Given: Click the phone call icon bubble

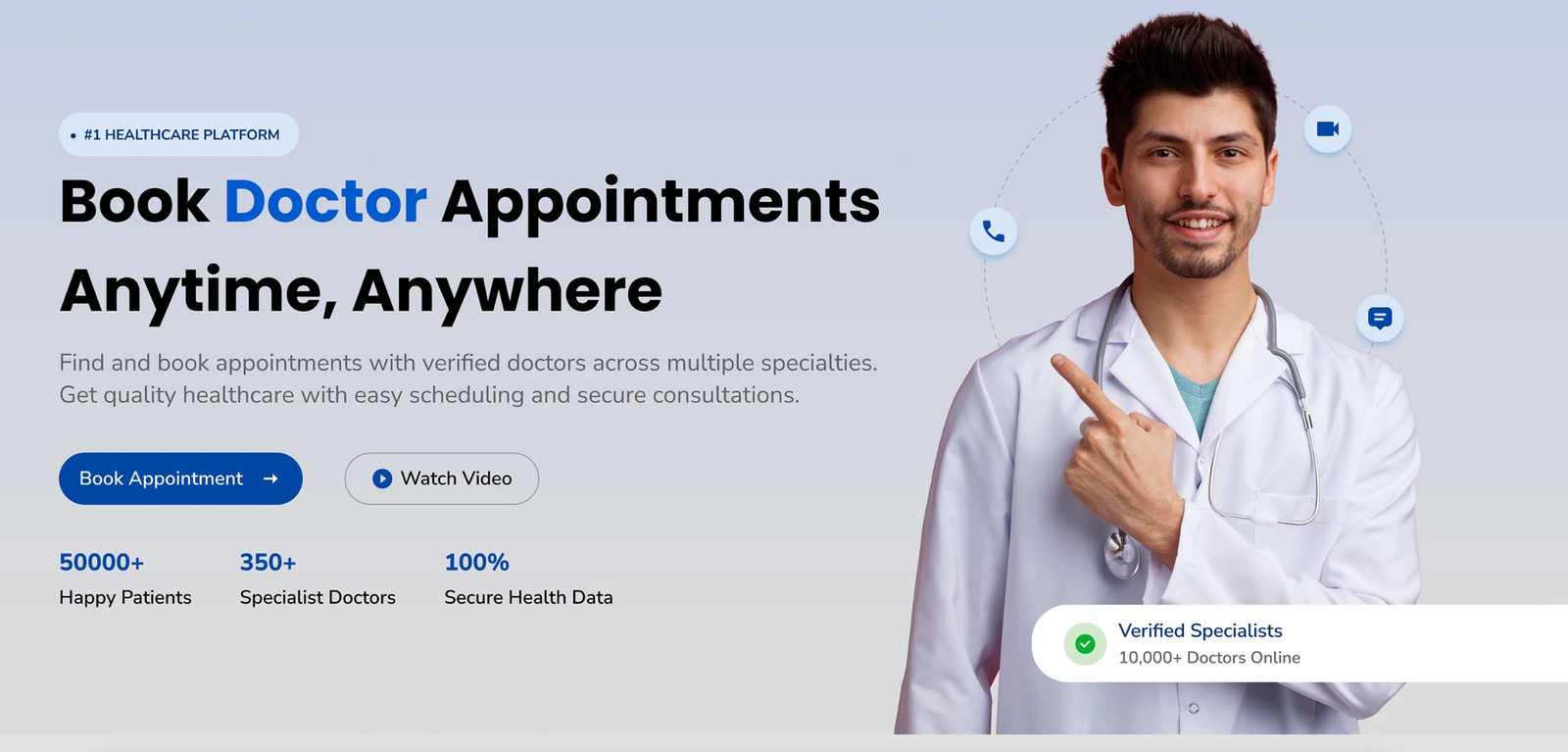Looking at the screenshot, I should (994, 231).
